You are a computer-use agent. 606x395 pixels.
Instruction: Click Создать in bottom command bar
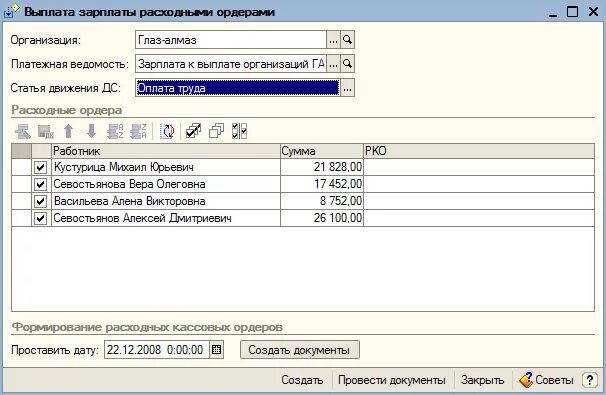[x=302, y=380]
